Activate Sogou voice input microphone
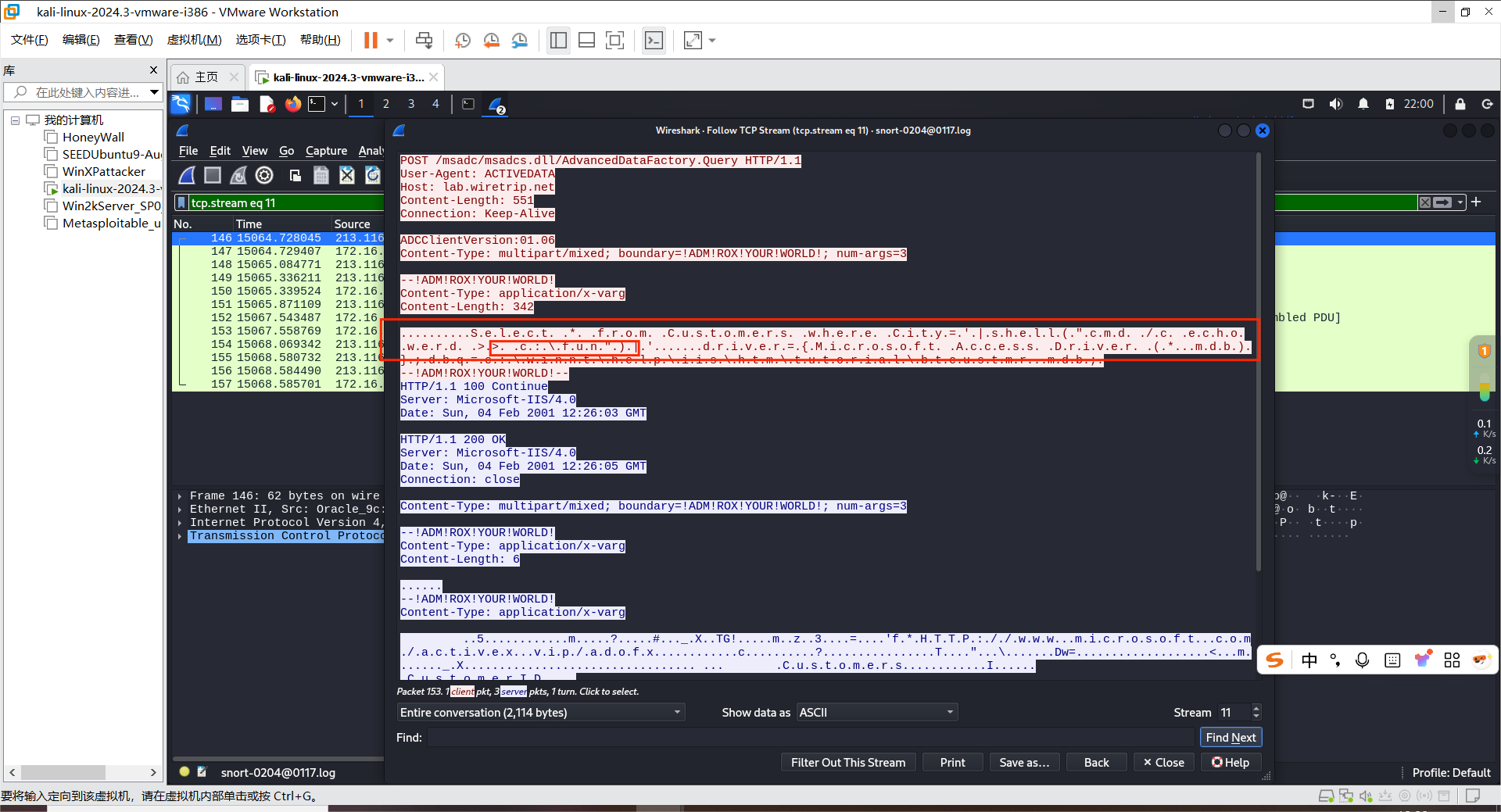The image size is (1501, 812). [x=1362, y=660]
